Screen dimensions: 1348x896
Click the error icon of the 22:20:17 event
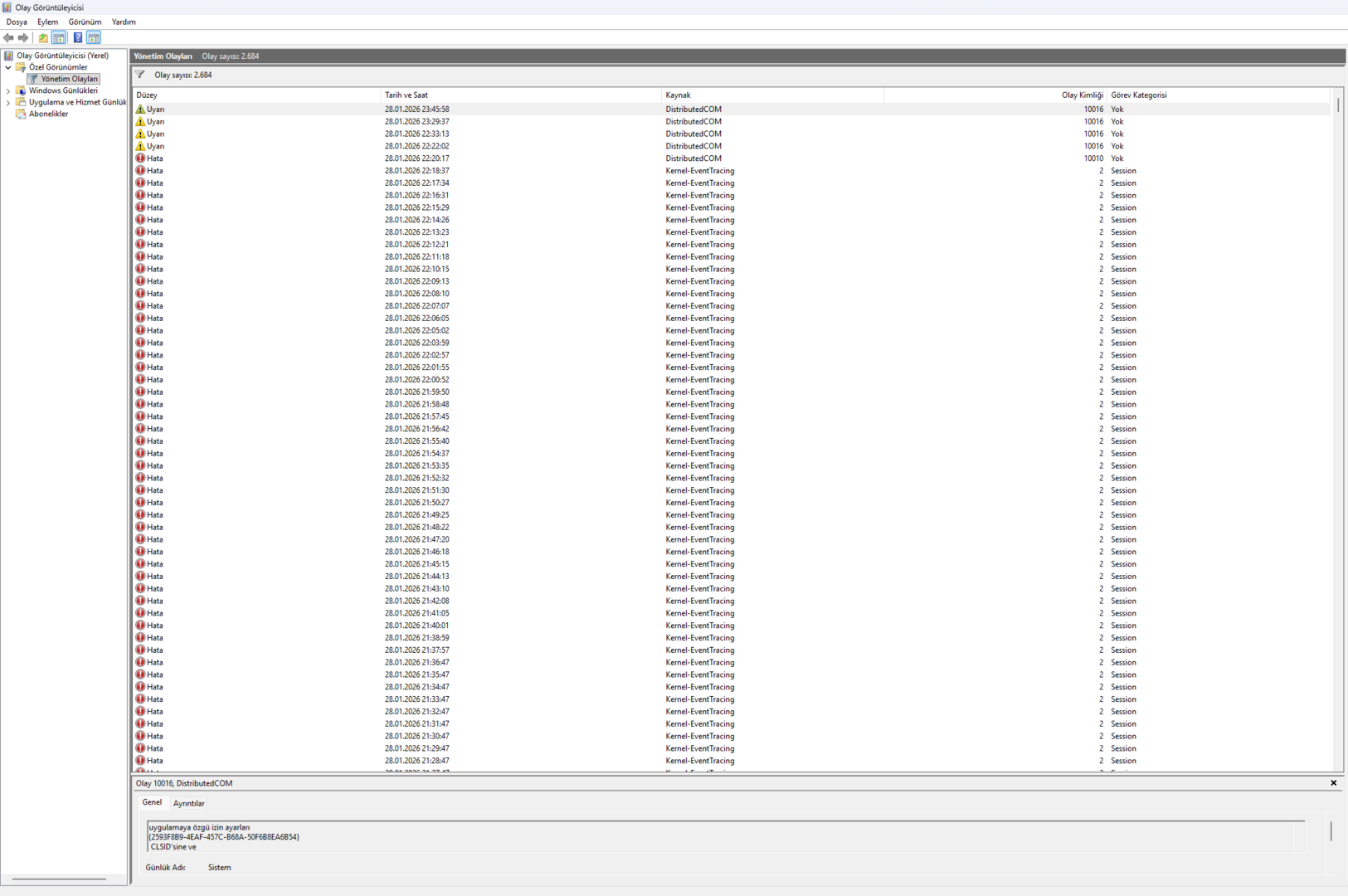tap(140, 158)
